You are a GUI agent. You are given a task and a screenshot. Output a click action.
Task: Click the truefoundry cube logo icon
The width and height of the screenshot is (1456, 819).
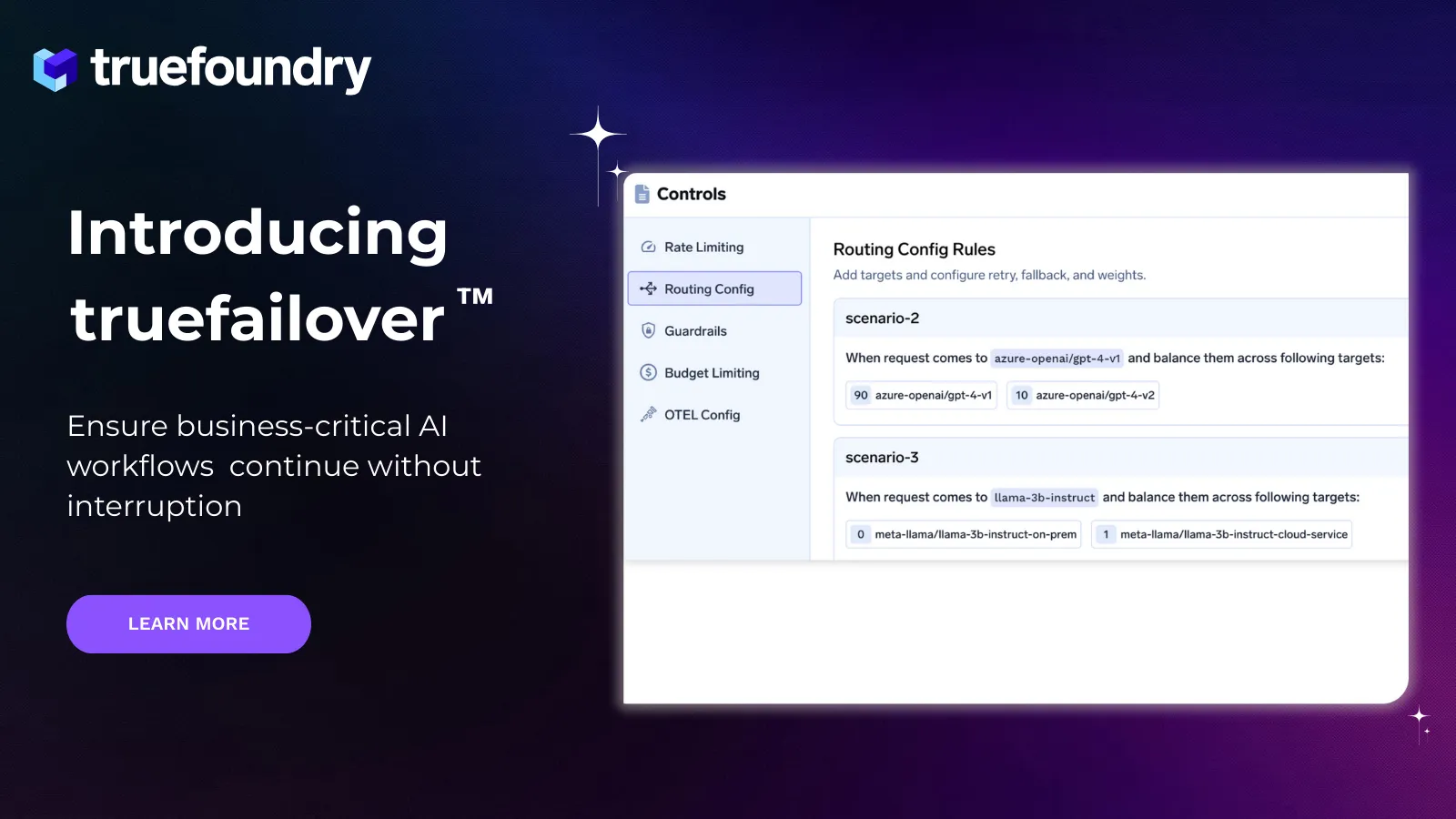pos(56,69)
